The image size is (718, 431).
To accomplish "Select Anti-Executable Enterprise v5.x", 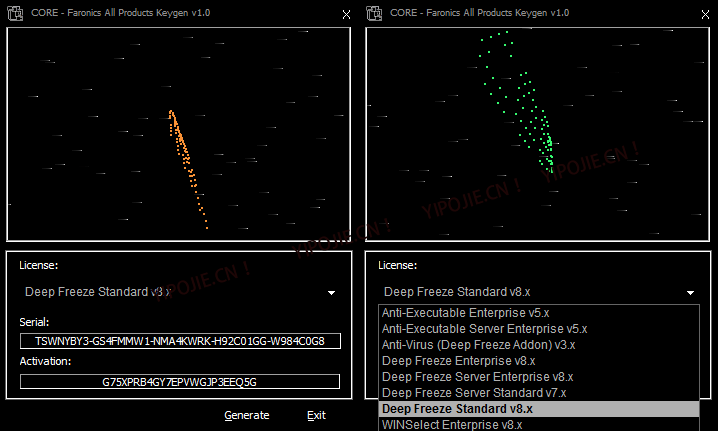I will coord(539,313).
